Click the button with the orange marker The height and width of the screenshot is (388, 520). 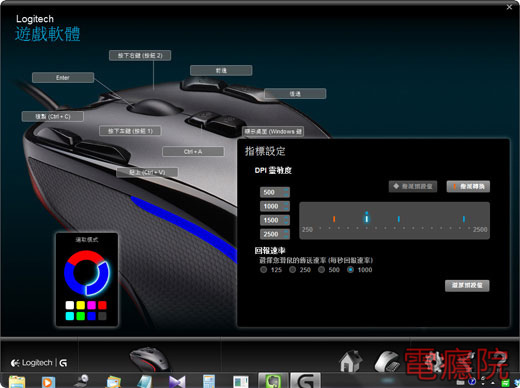[468, 186]
